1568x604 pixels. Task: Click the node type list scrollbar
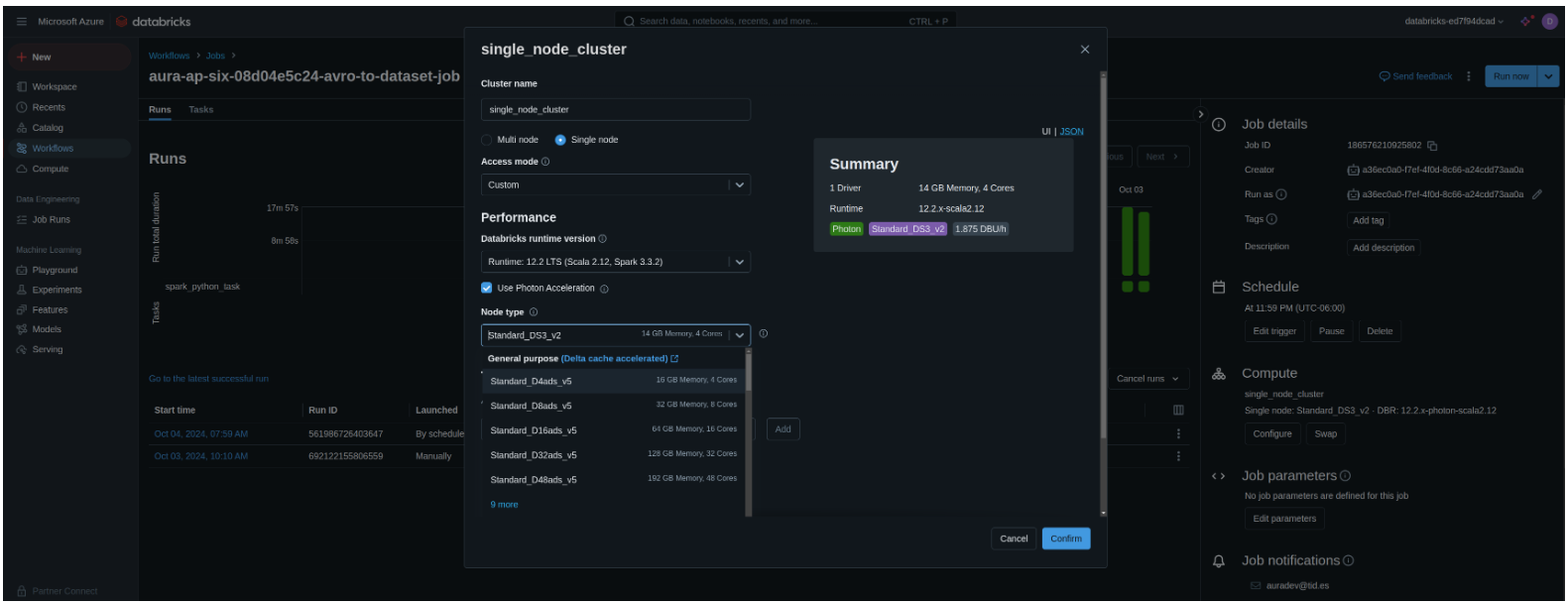(748, 372)
